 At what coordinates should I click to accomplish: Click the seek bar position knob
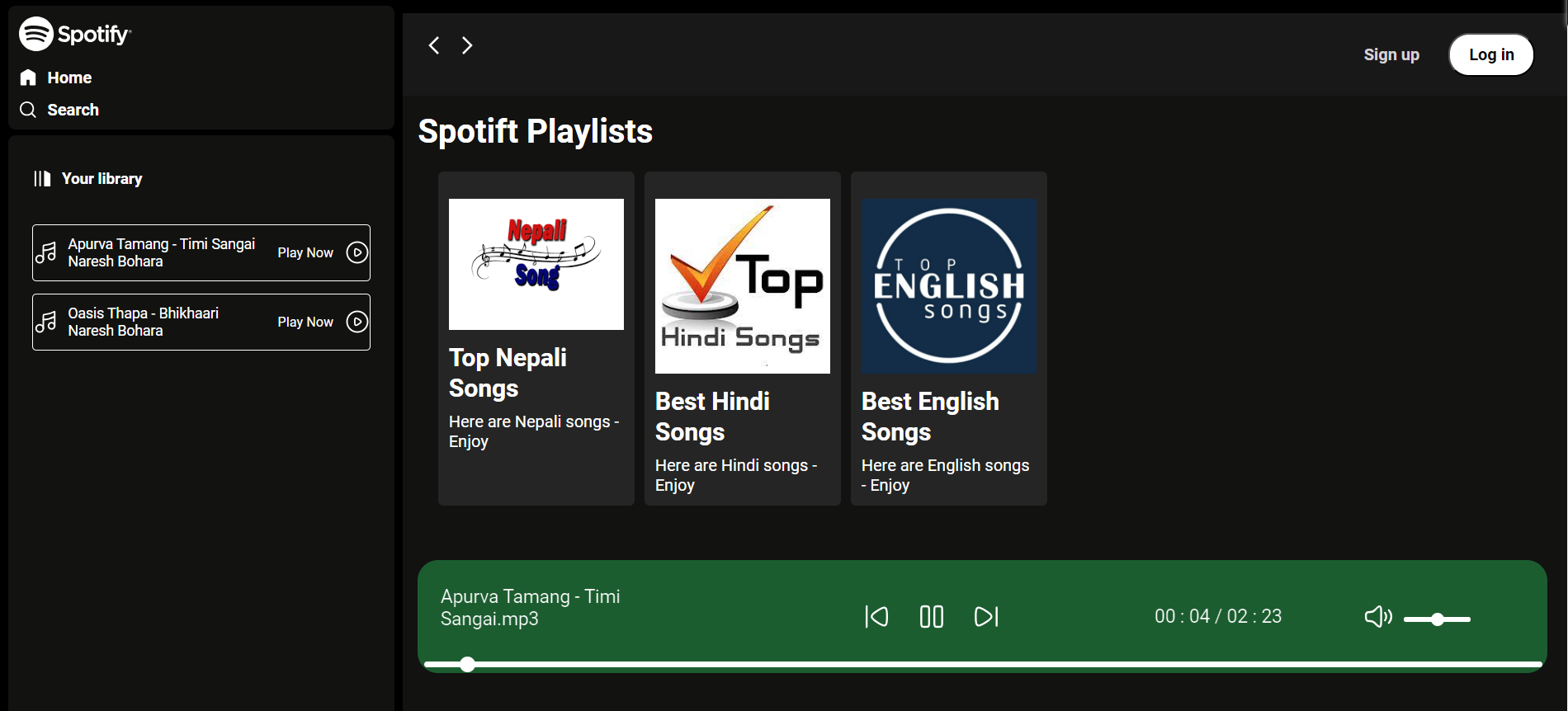click(x=468, y=664)
